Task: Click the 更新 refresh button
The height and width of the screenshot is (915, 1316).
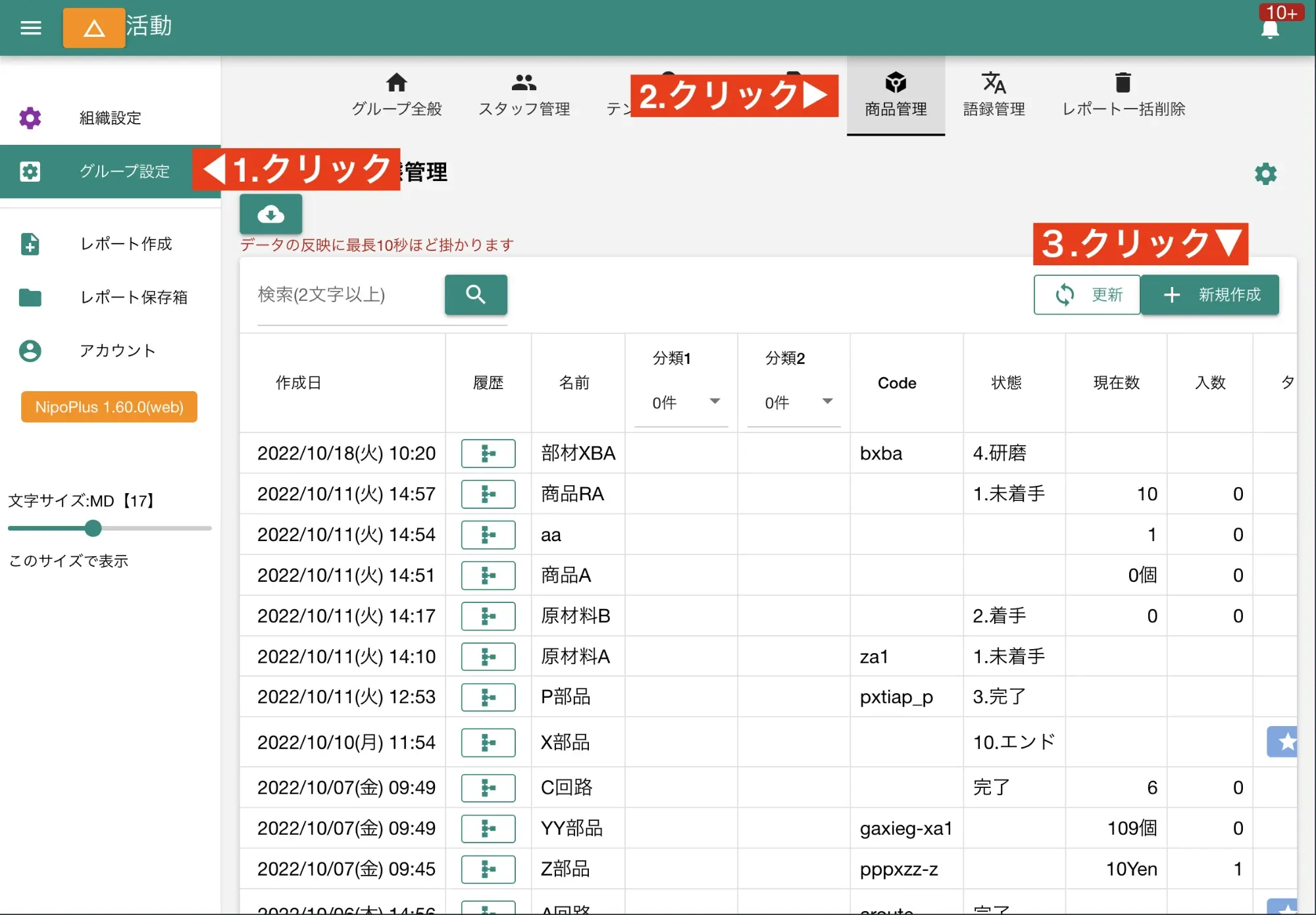Action: (1086, 295)
